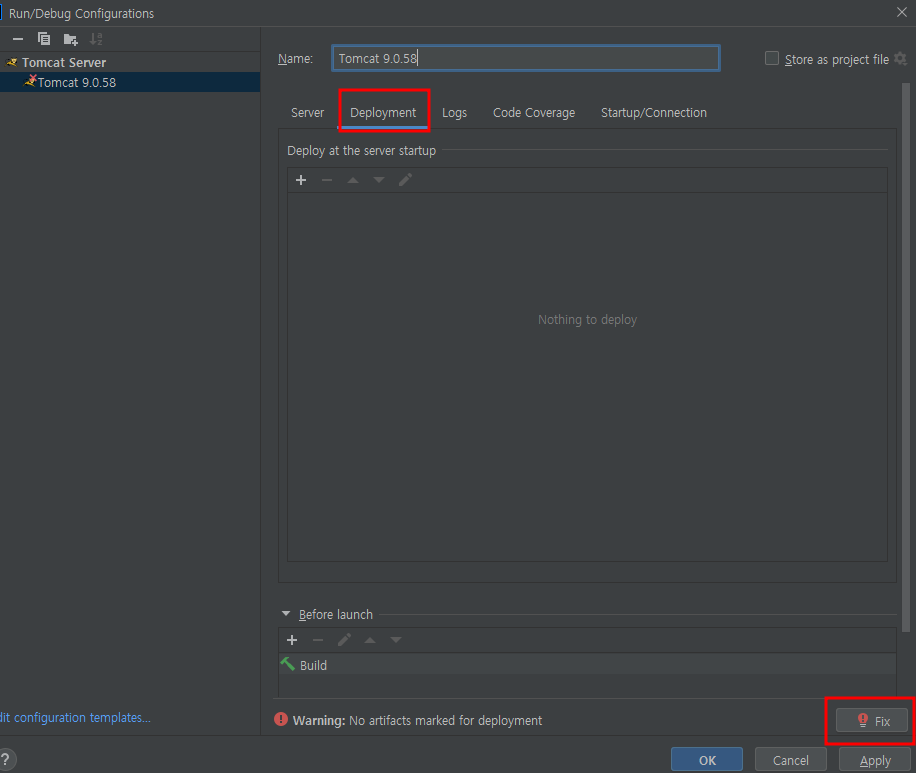Collapse the Before launch section
916x773 pixels.
(286, 614)
